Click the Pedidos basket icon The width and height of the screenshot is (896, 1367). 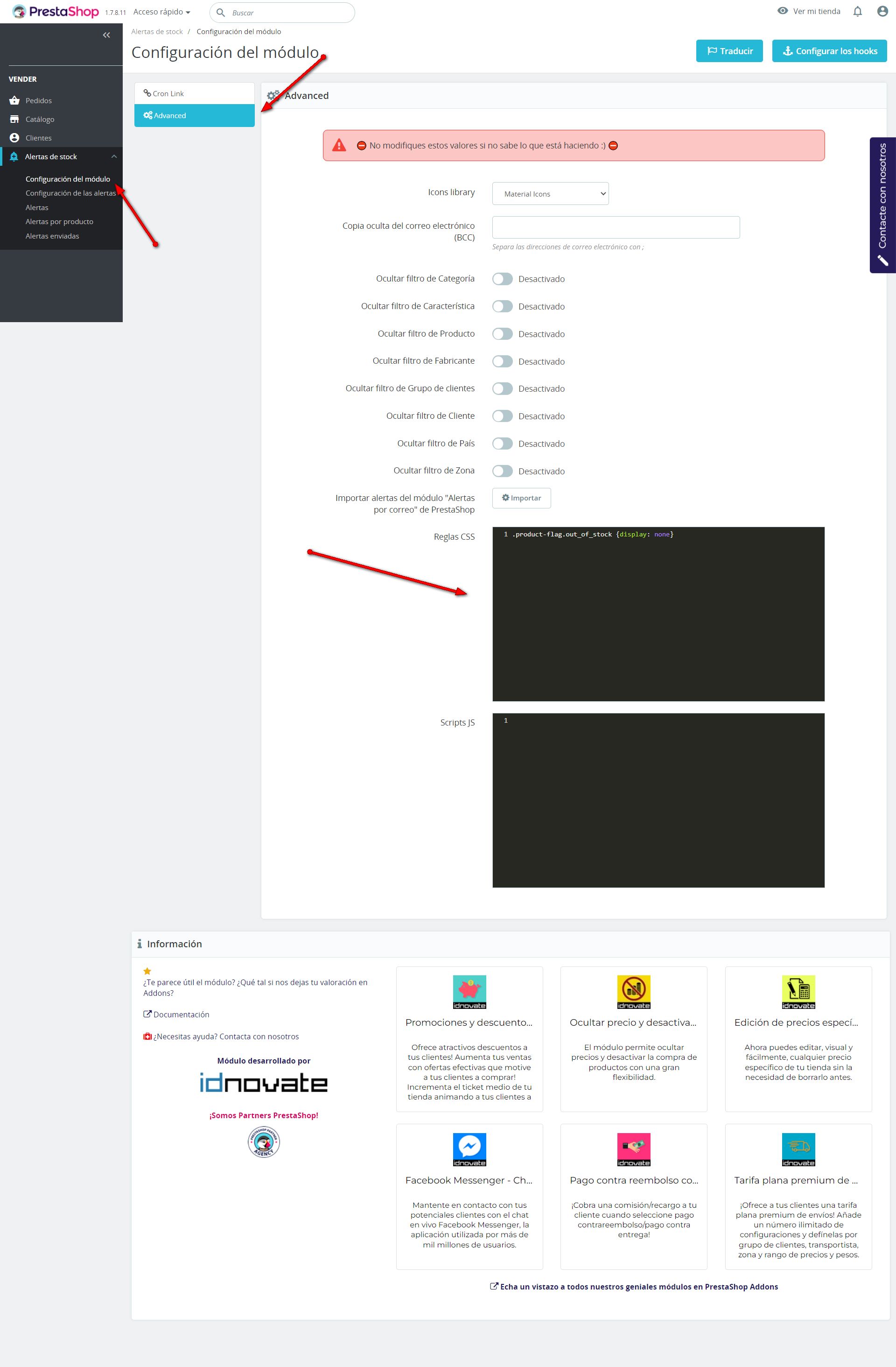point(14,100)
